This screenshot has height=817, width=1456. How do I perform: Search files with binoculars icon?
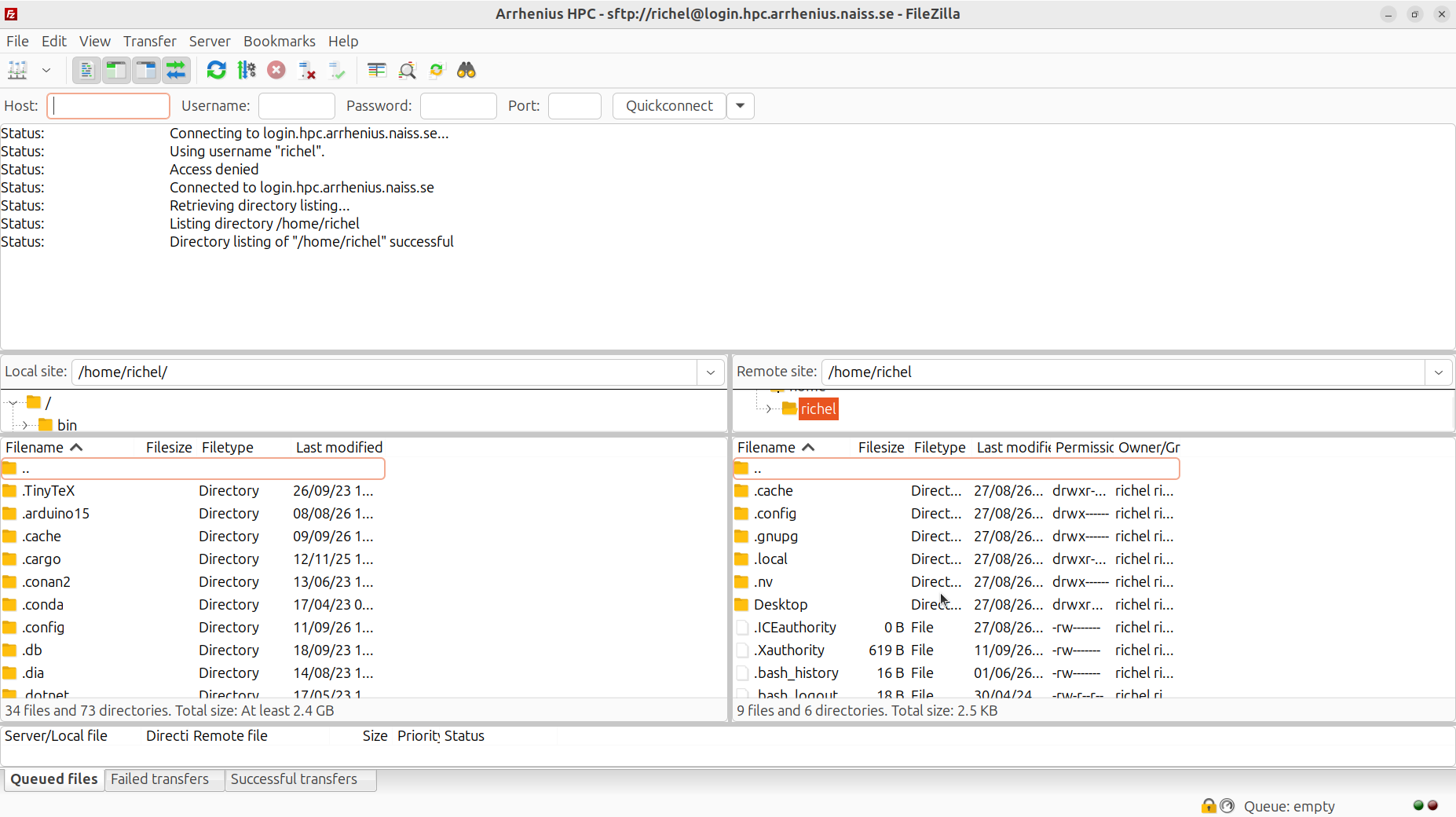(466, 71)
